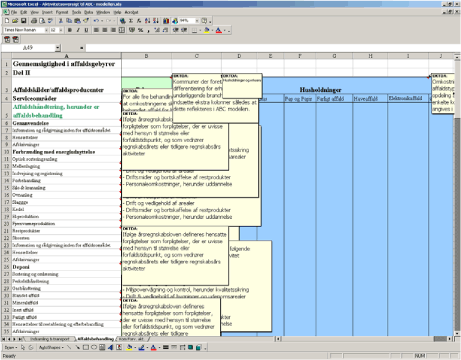Screen dimensions: 461x360
Task: Open the zoom percentage dropdown
Action: [197, 21]
